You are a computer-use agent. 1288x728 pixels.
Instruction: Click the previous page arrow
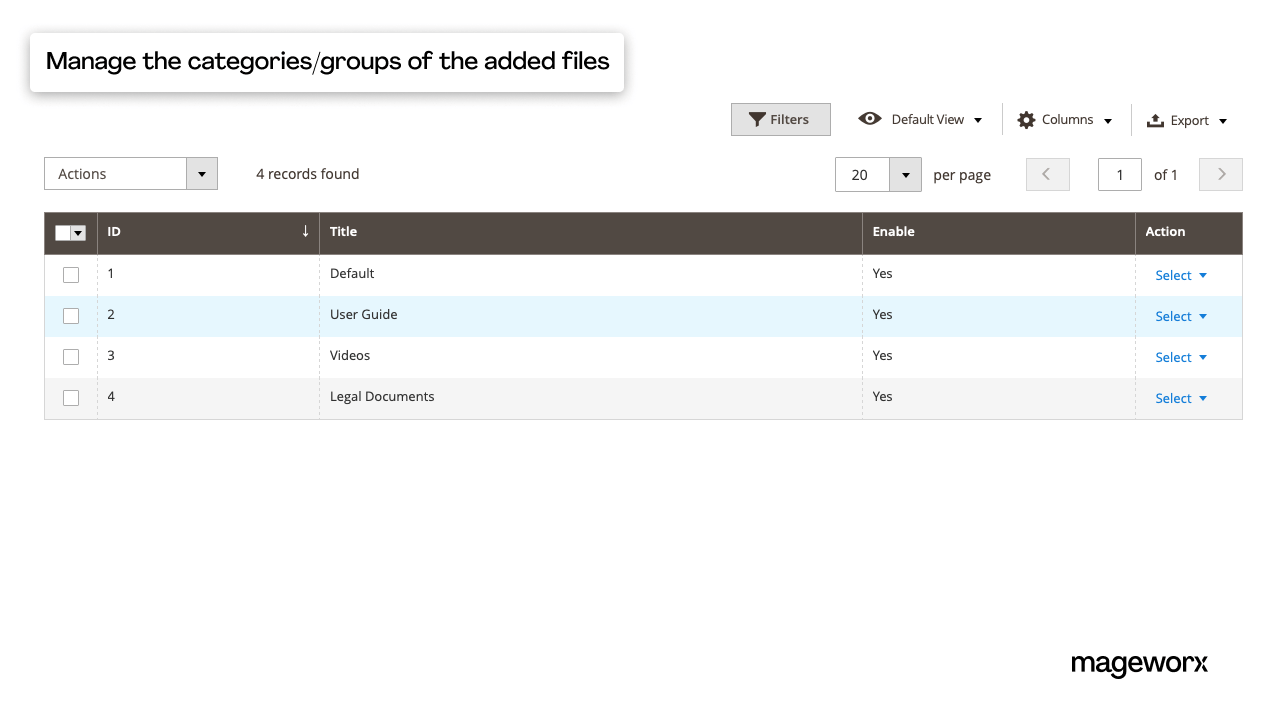[x=1047, y=174]
